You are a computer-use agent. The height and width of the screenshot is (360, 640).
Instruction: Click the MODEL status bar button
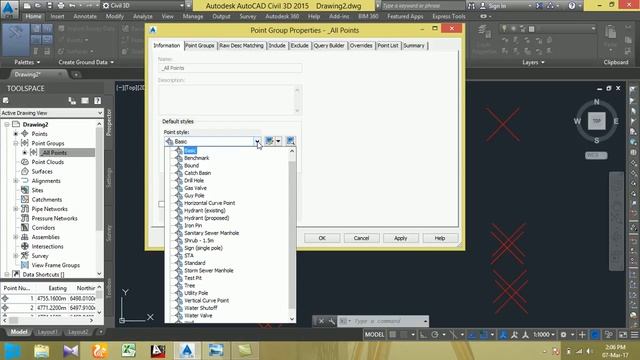point(374,335)
